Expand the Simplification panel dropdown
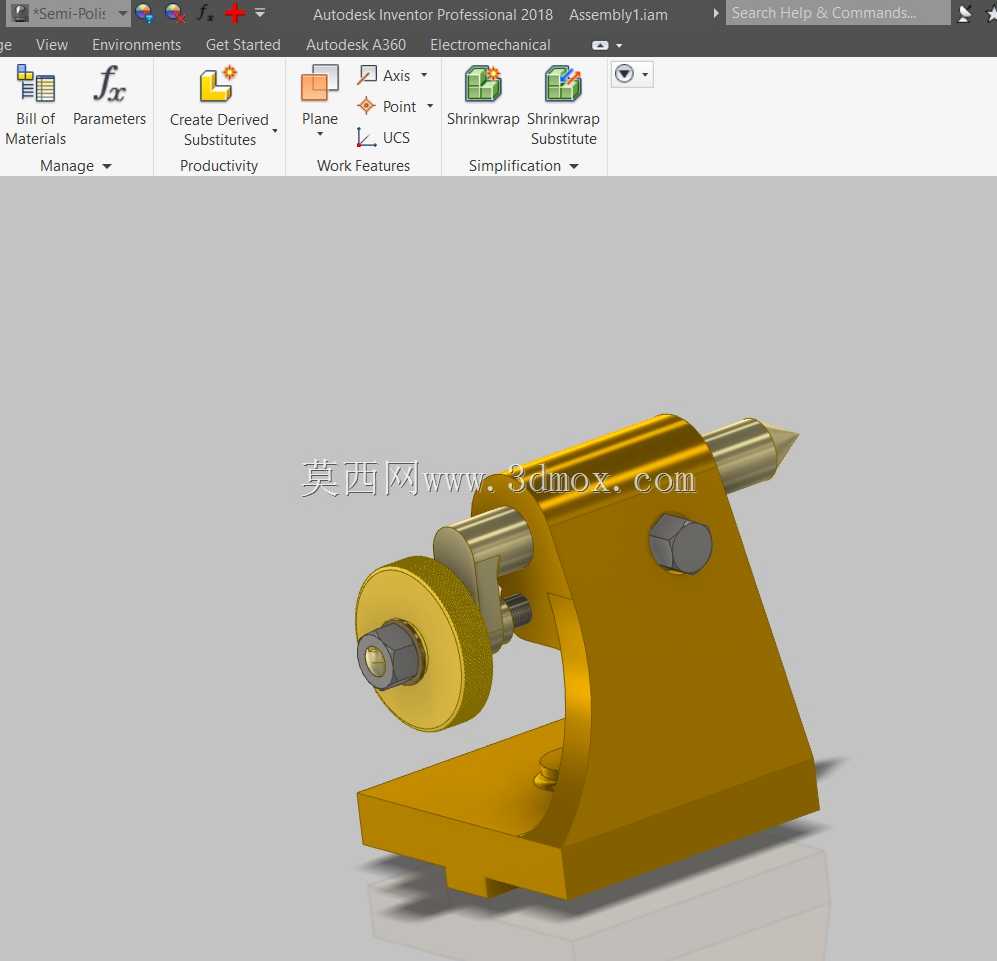Viewport: 997px width, 961px height. [x=574, y=166]
